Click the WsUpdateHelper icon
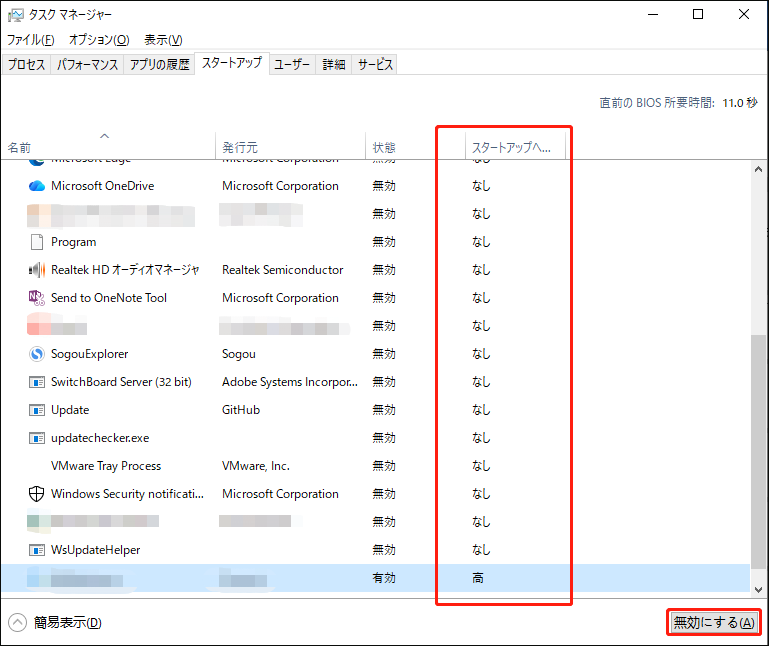 pyautogui.click(x=37, y=550)
